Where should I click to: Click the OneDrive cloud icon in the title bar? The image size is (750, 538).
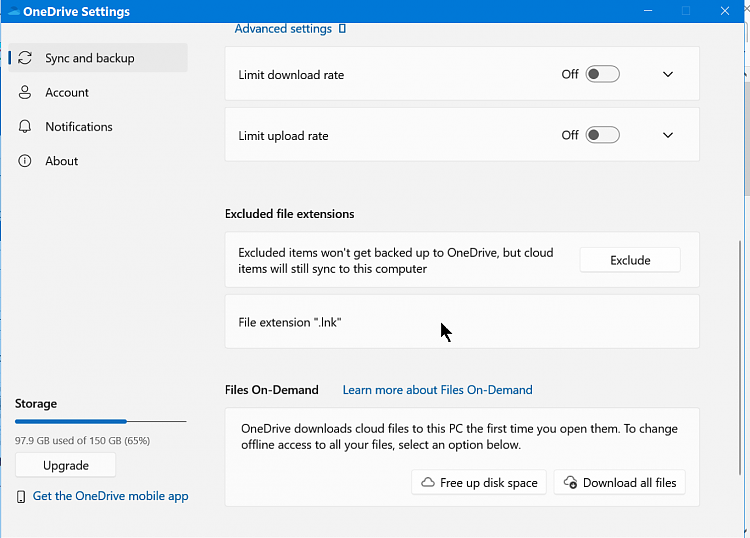pos(12,12)
